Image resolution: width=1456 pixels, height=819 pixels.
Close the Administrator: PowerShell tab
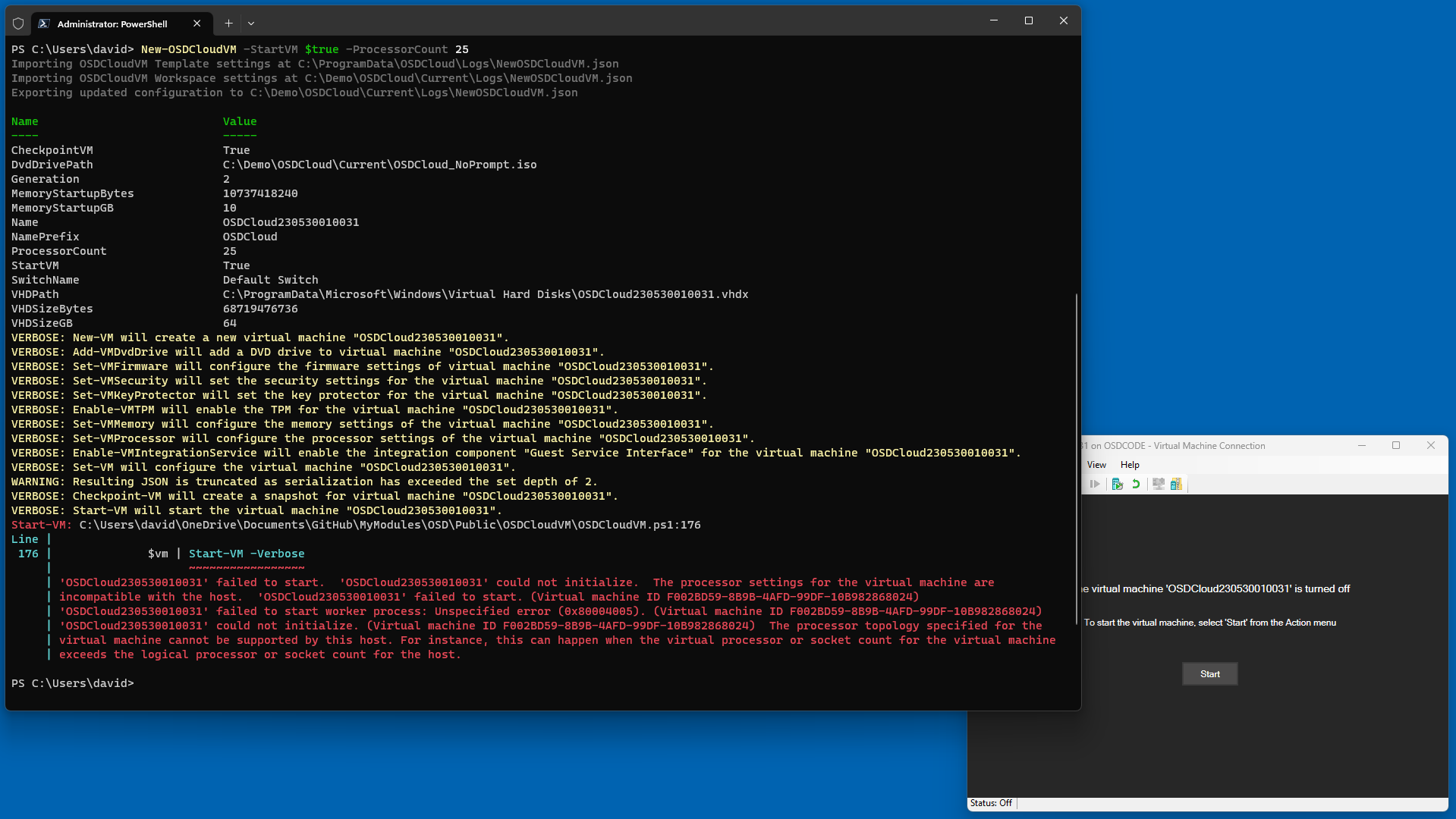tap(197, 24)
